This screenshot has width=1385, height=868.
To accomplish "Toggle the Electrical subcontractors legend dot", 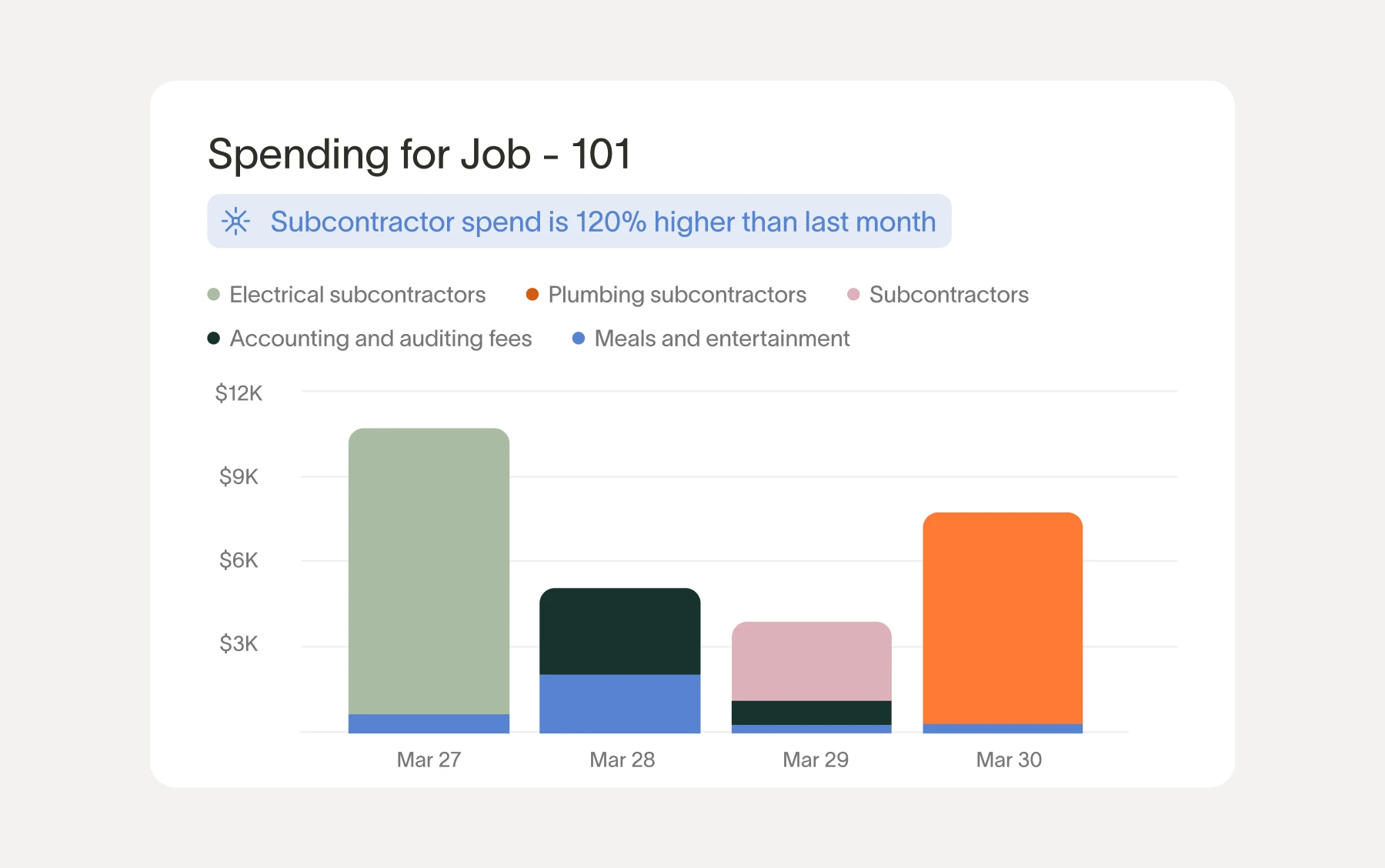I will coord(214,295).
